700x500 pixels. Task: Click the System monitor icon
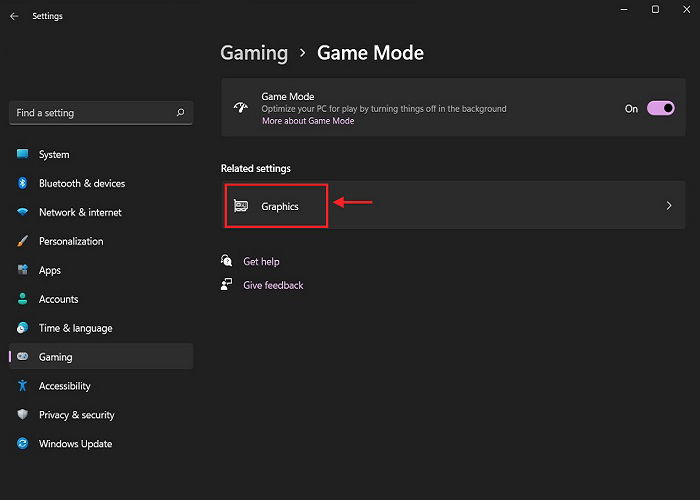click(22, 154)
